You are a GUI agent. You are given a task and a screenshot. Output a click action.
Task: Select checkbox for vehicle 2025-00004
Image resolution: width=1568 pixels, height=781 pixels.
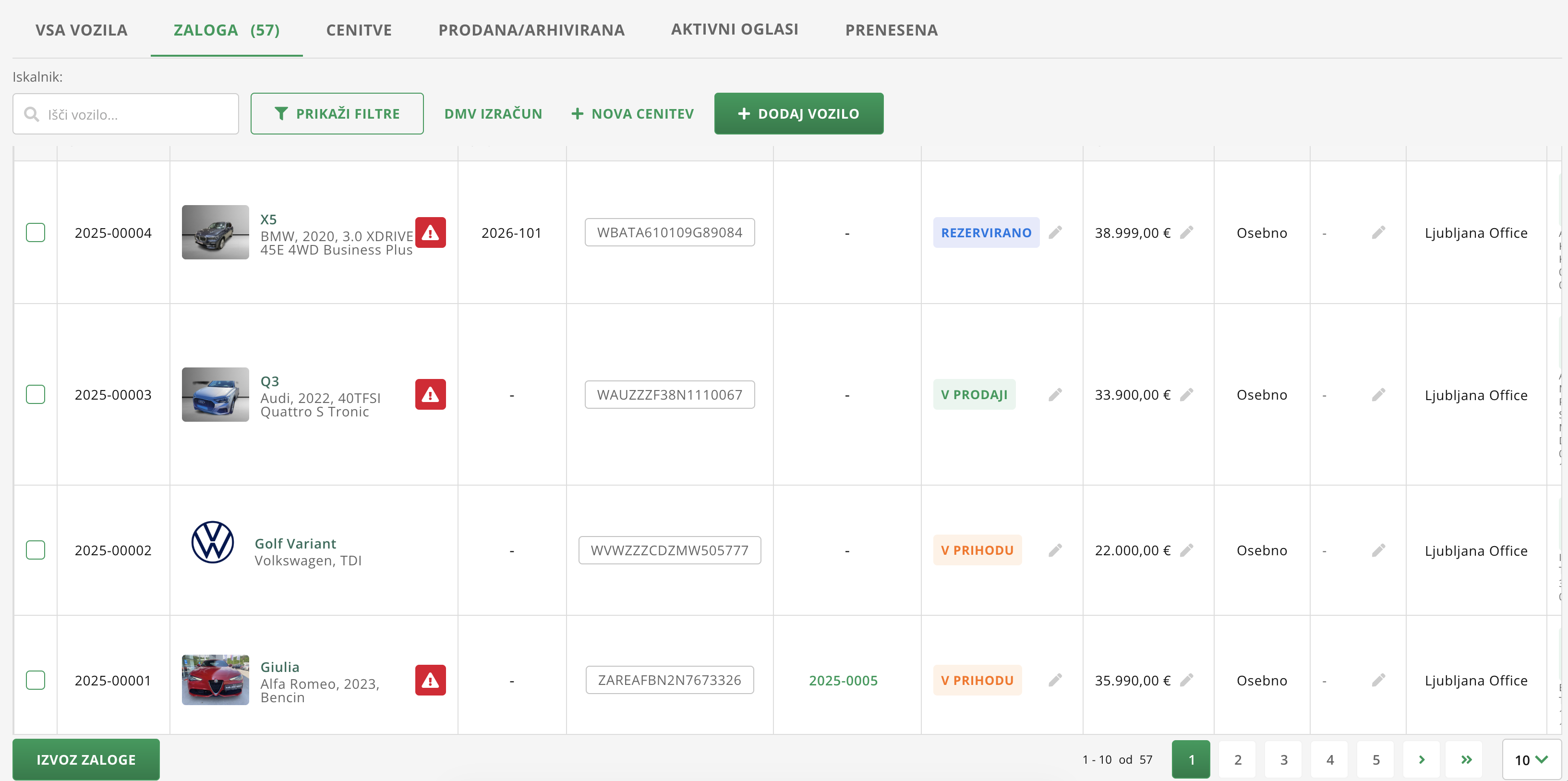(x=36, y=233)
